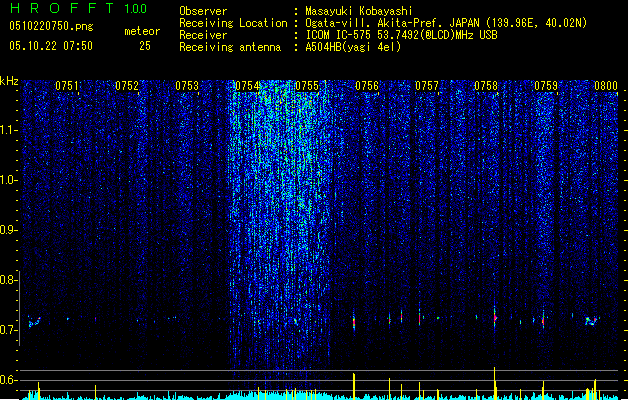Click the red meteor echo just before 0756
Image resolution: width=629 pixels, height=400 pixels.
point(354,321)
